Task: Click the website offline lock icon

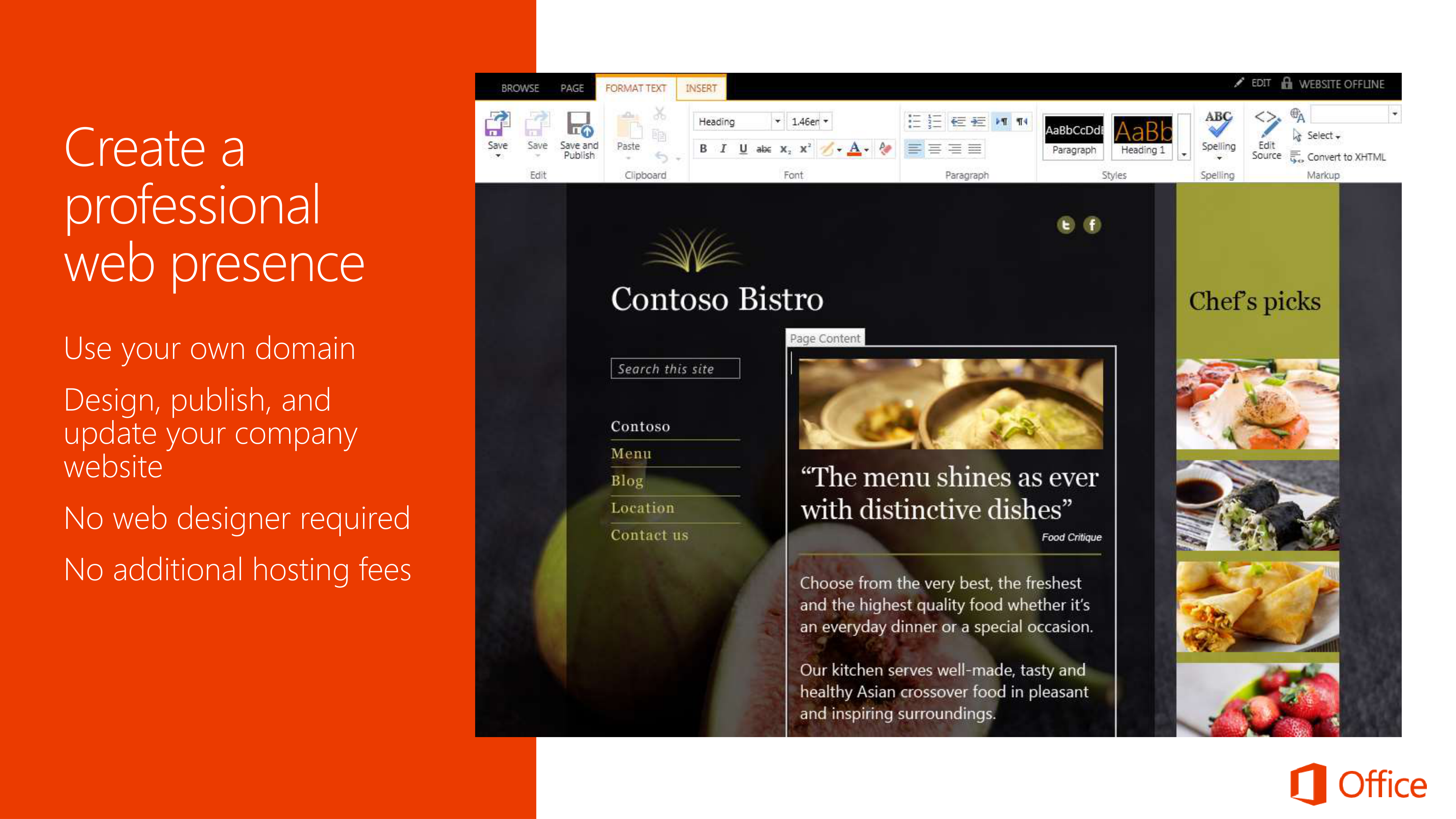Action: click(x=1287, y=83)
